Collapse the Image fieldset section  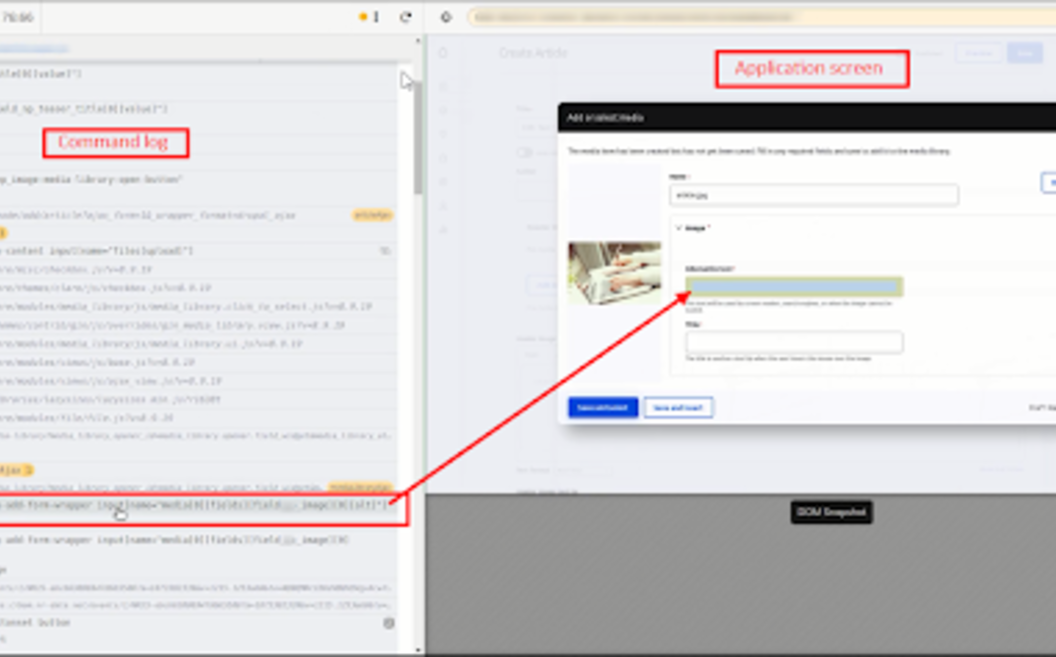[x=680, y=228]
